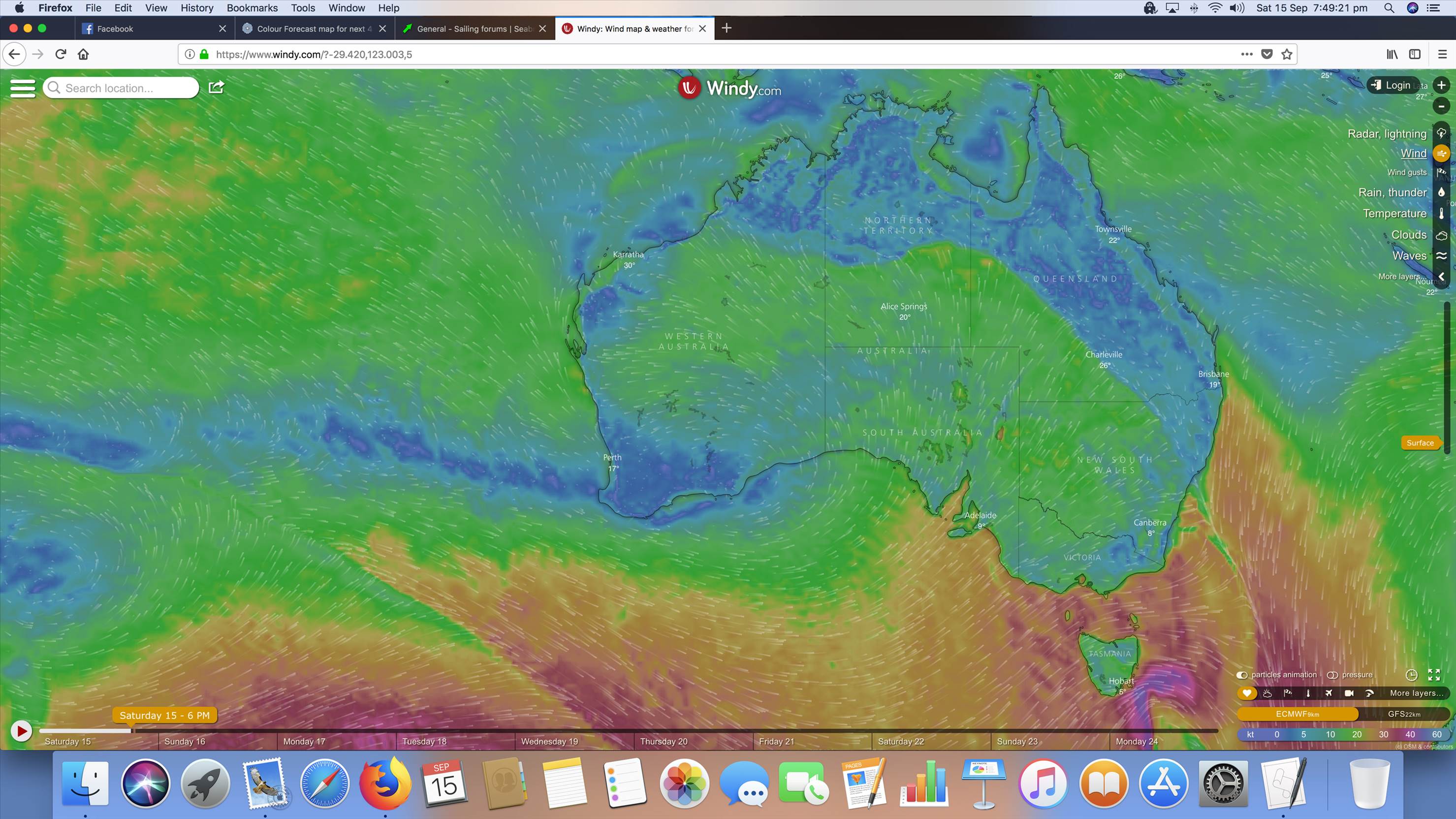Switch to the Colour Forecast map tab
The image size is (1456, 819).
click(x=314, y=29)
